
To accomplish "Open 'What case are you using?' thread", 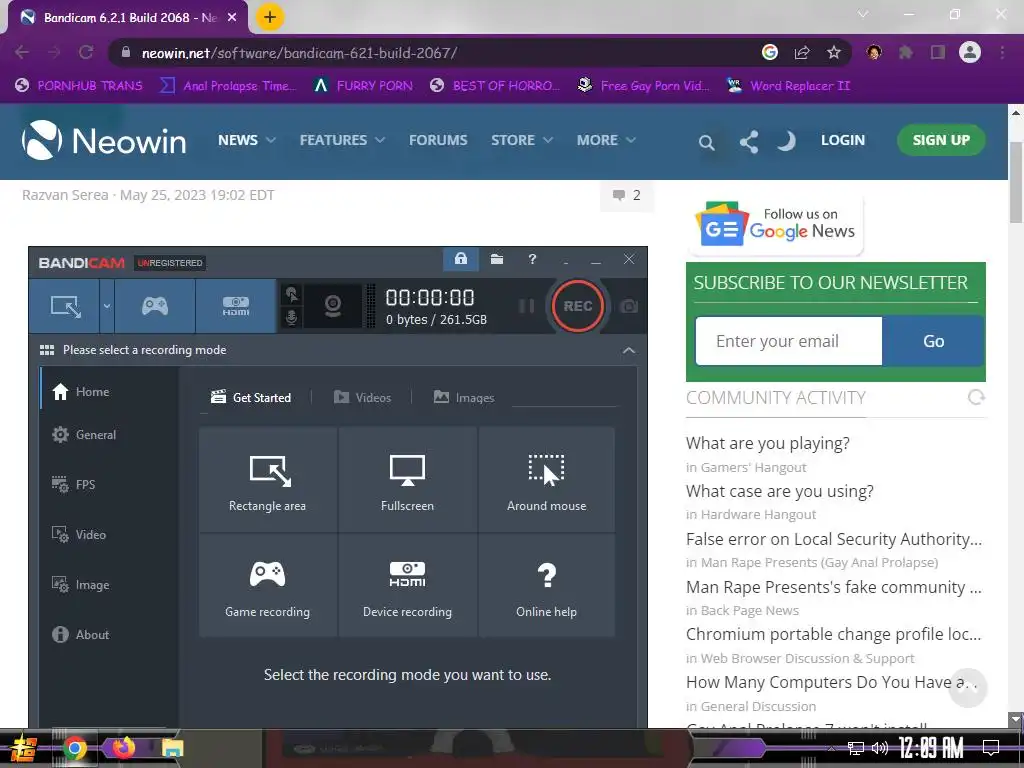I will (x=779, y=491).
